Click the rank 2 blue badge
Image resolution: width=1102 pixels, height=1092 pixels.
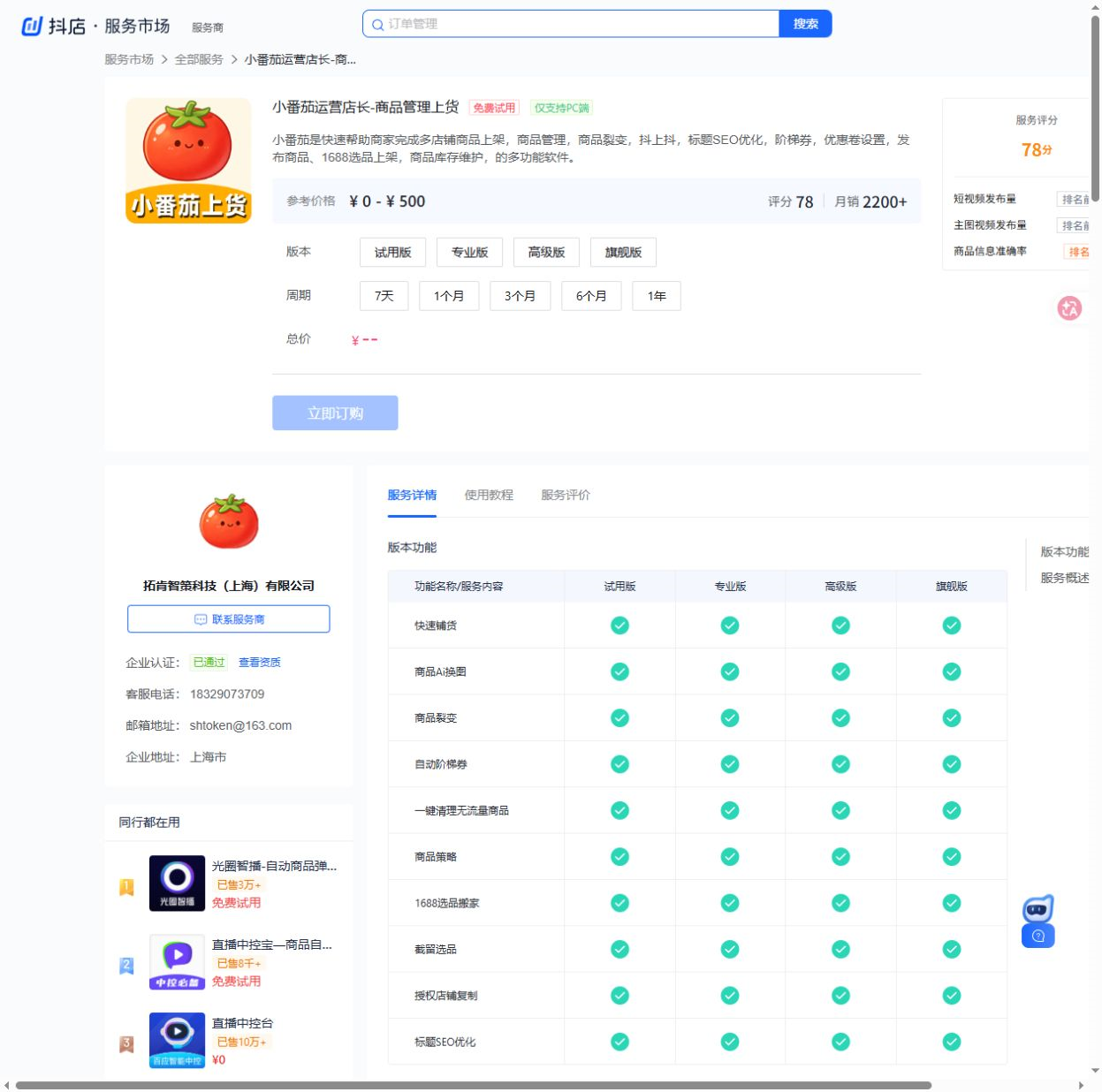(126, 966)
